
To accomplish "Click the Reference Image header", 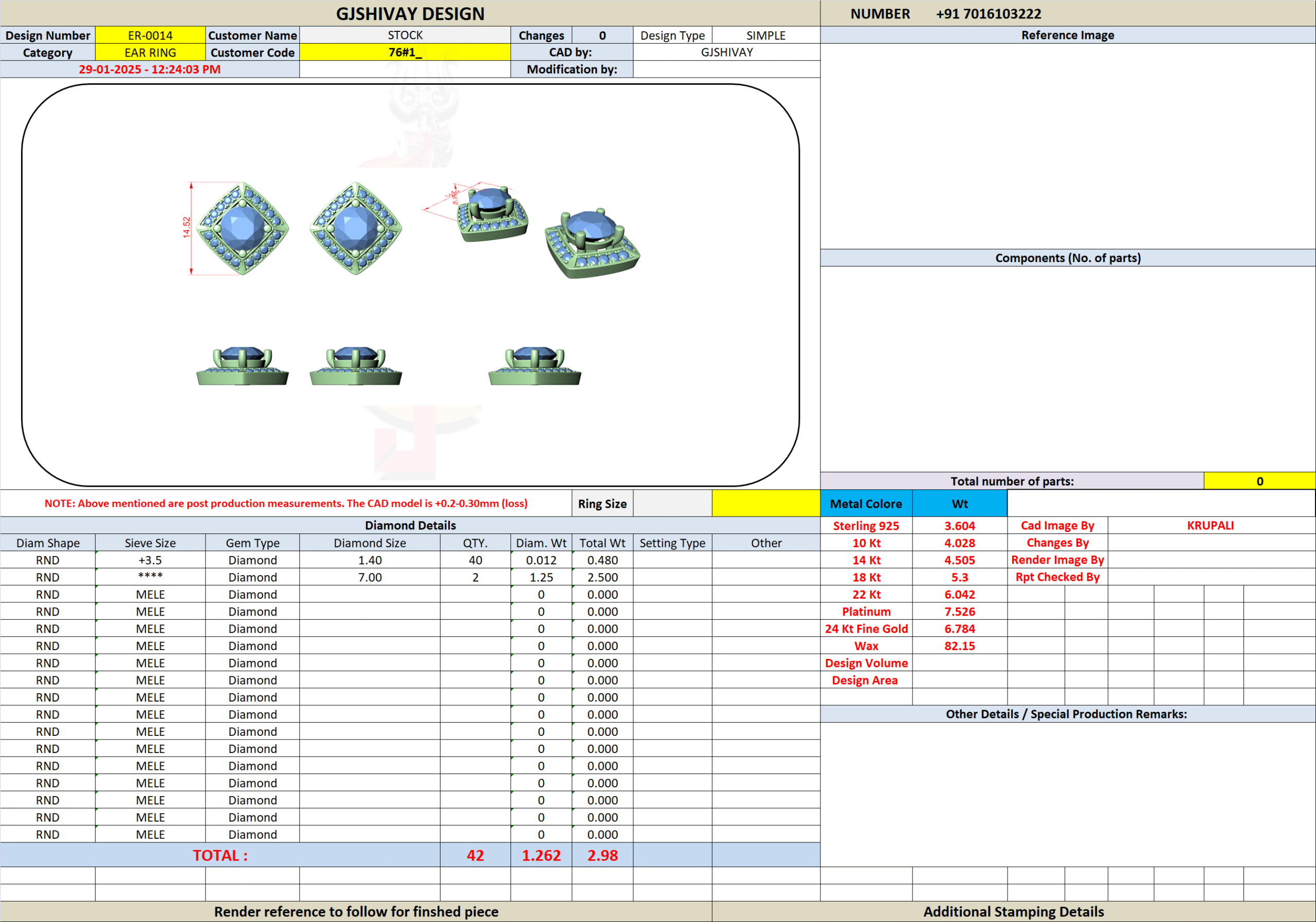I will pyautogui.click(x=1067, y=35).
